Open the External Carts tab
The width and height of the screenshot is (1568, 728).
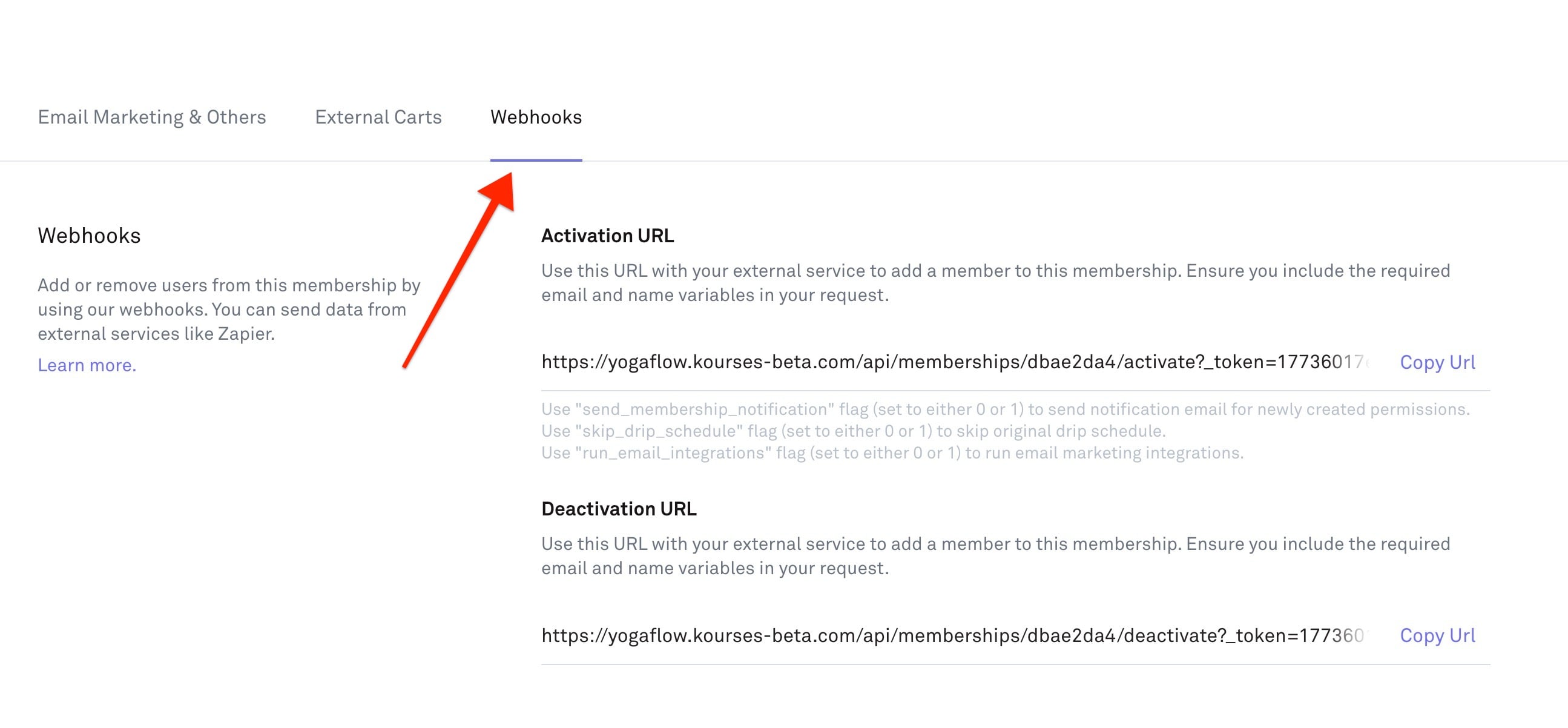click(x=378, y=117)
